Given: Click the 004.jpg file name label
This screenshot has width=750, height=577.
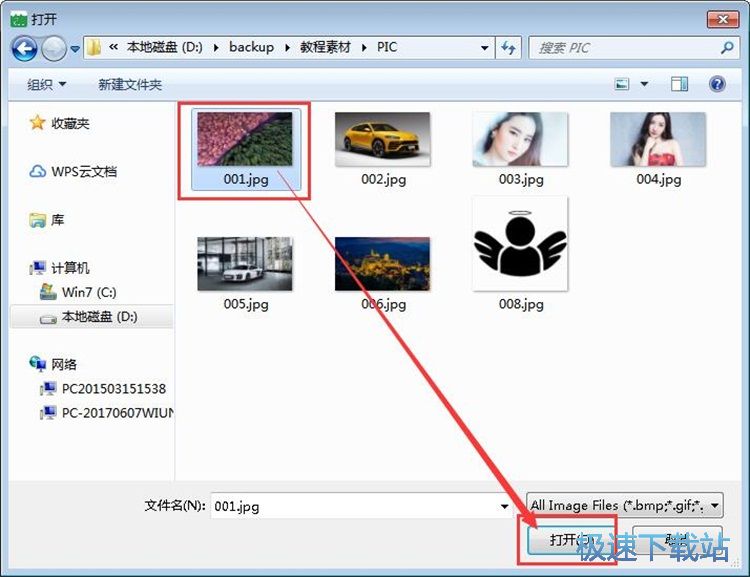Looking at the screenshot, I should [659, 179].
